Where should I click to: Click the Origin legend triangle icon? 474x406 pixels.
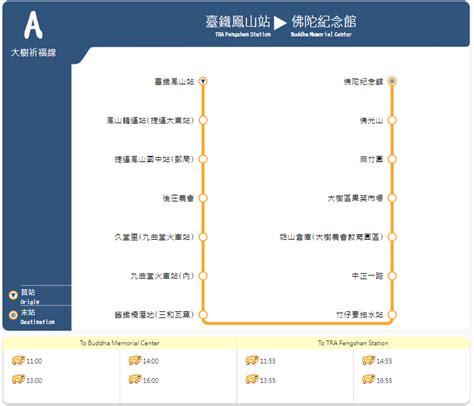[x=13, y=295]
